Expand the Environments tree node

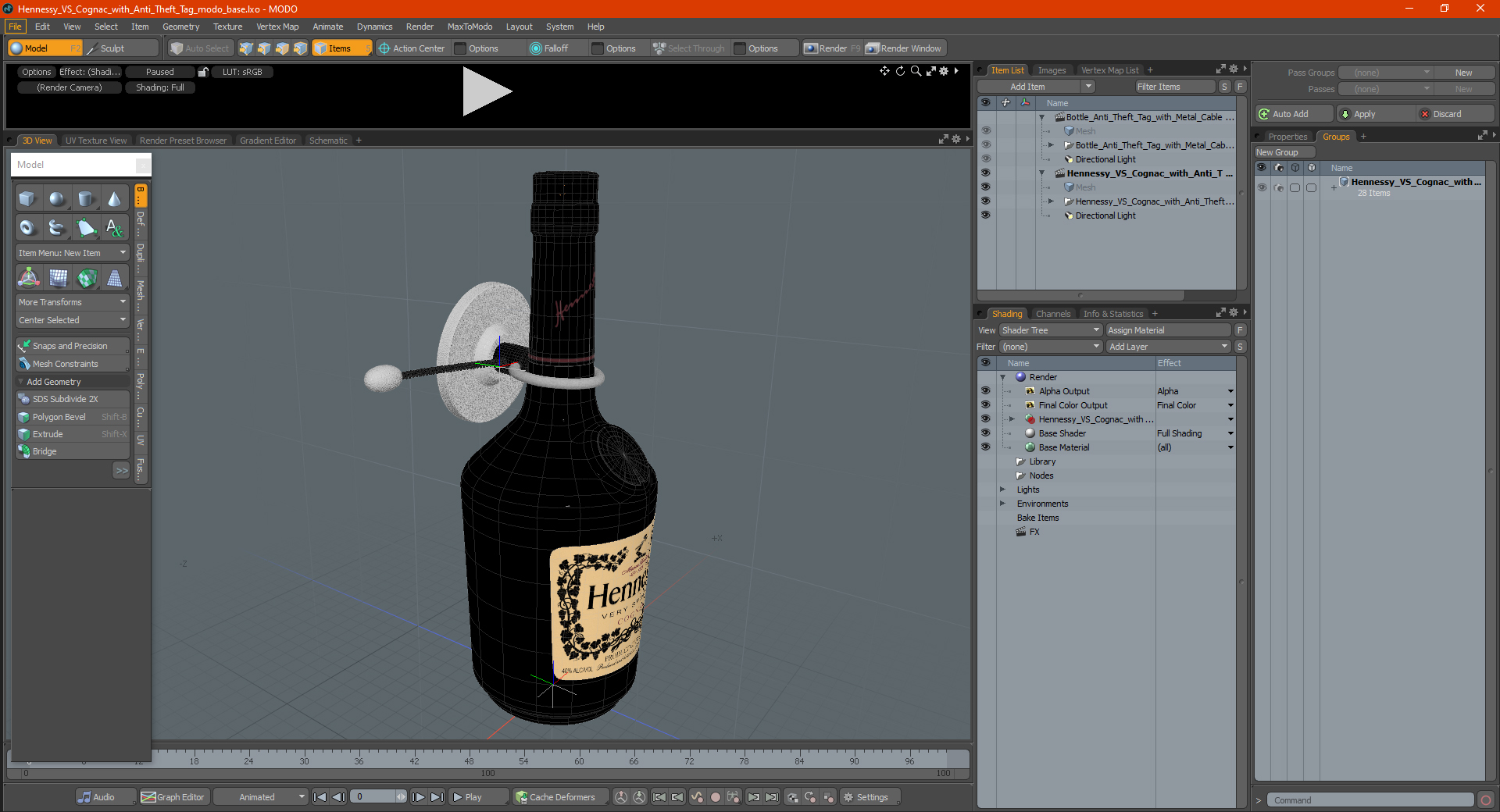pyautogui.click(x=1002, y=504)
